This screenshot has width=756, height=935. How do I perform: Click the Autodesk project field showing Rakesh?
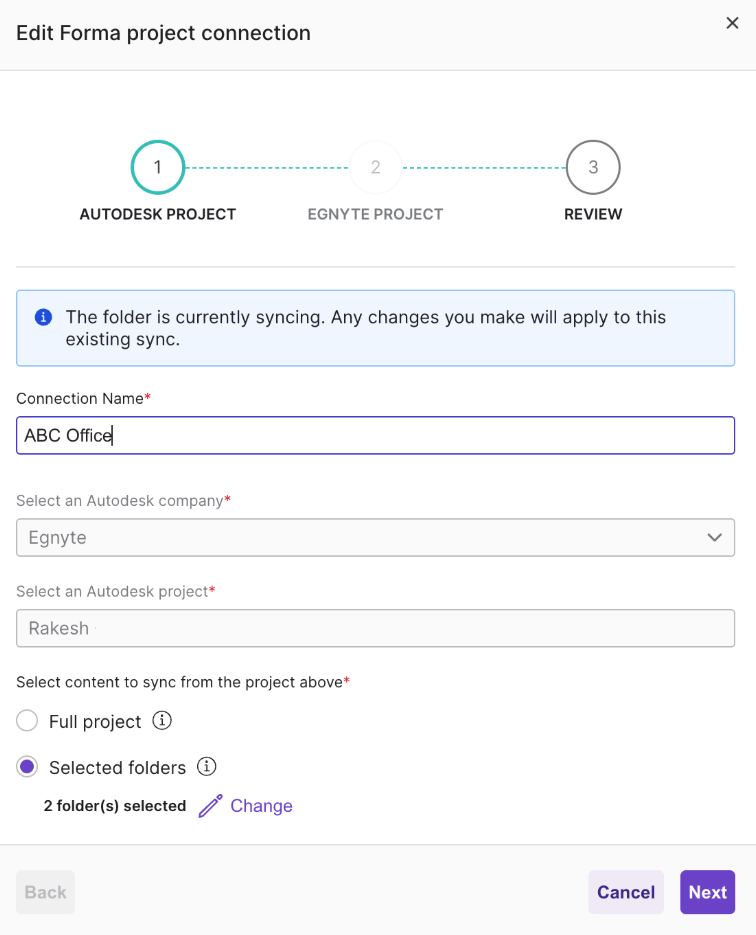[x=375, y=628]
